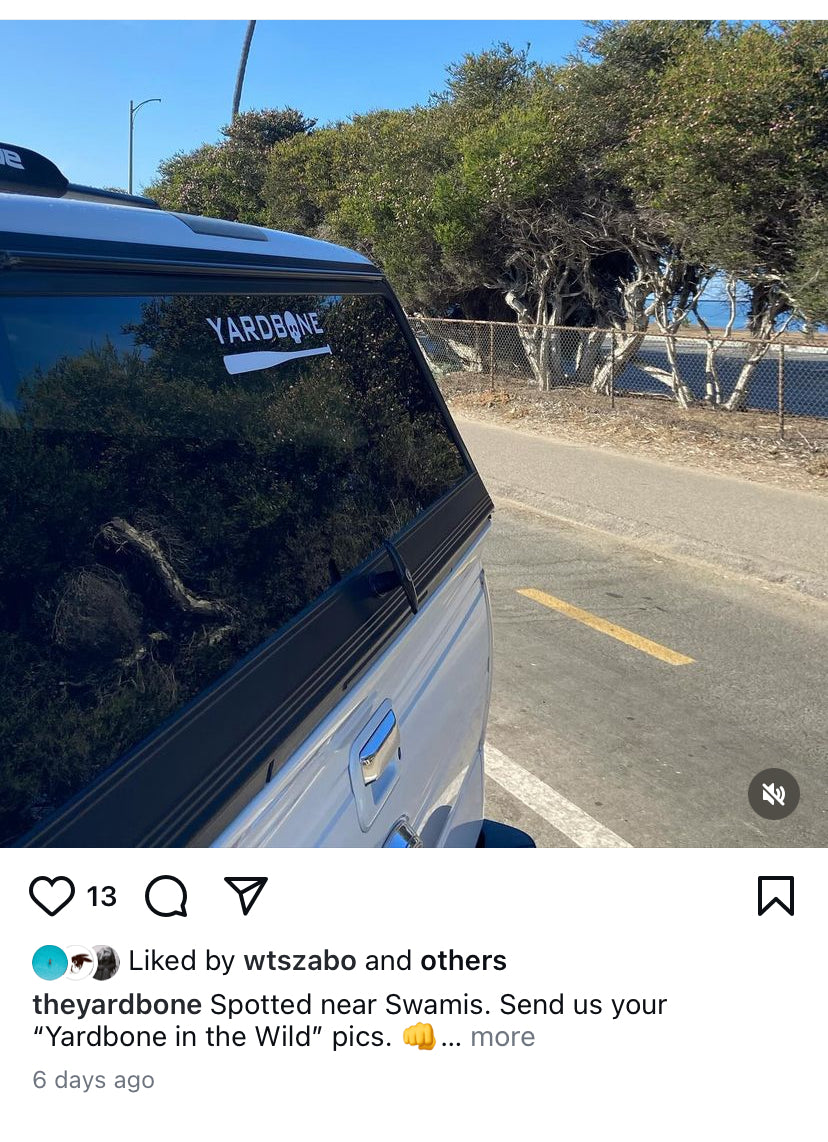Open the third liker avatar photo
The height and width of the screenshot is (1142, 828).
[105, 962]
